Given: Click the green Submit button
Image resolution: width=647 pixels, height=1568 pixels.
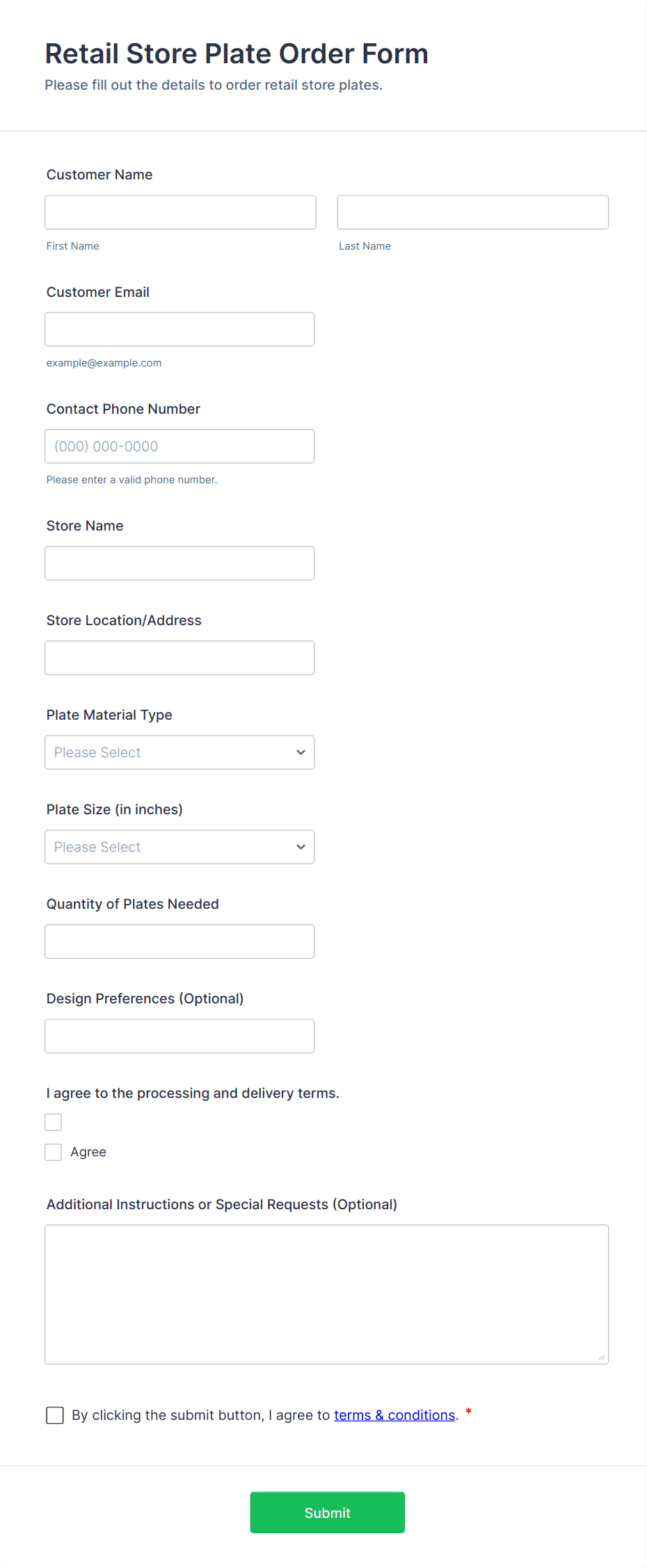Looking at the screenshot, I should (x=327, y=1512).
